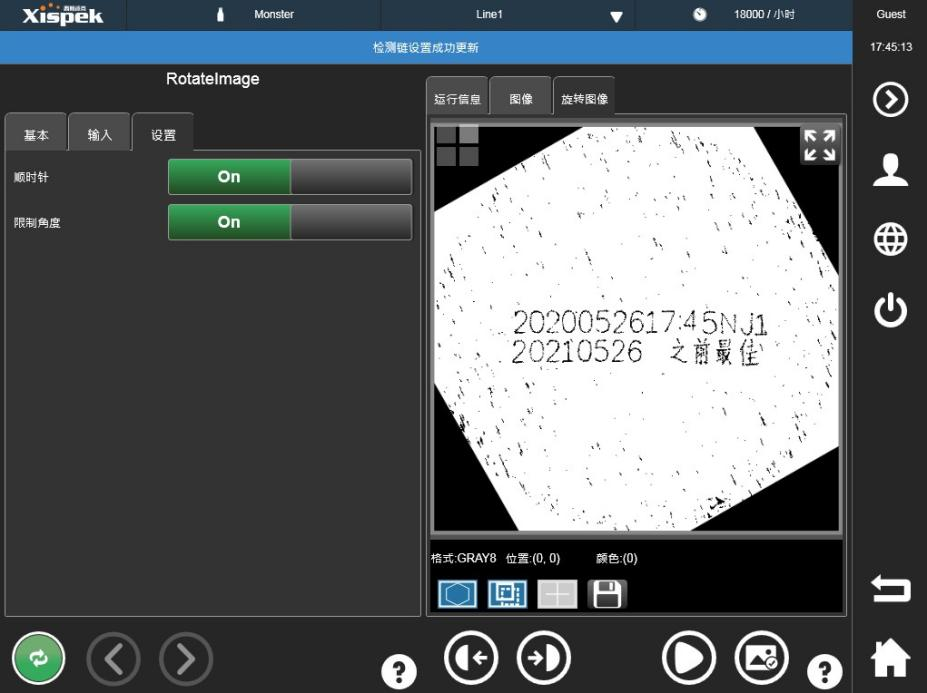Click the bottle product icon
Viewport: 927px width, 693px height.
[x=221, y=14]
